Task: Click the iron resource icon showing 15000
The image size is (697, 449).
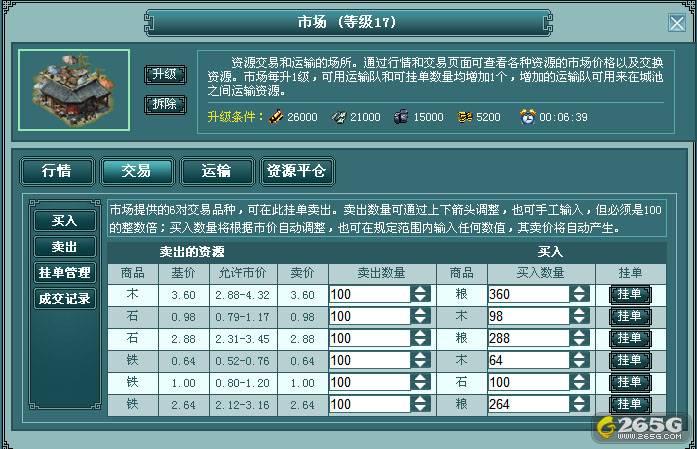Action: point(401,117)
